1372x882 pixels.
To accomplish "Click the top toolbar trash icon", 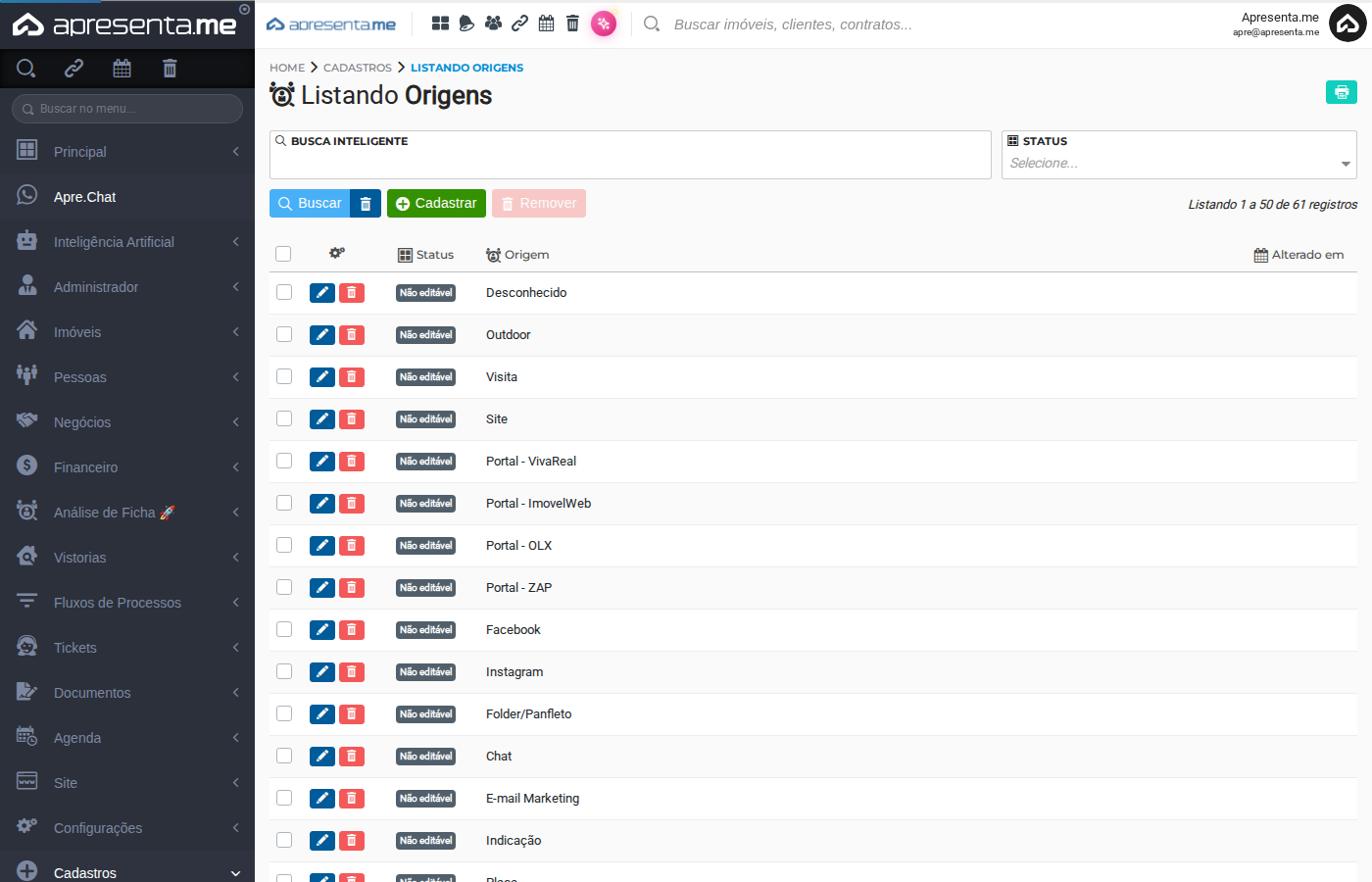I will (x=573, y=24).
